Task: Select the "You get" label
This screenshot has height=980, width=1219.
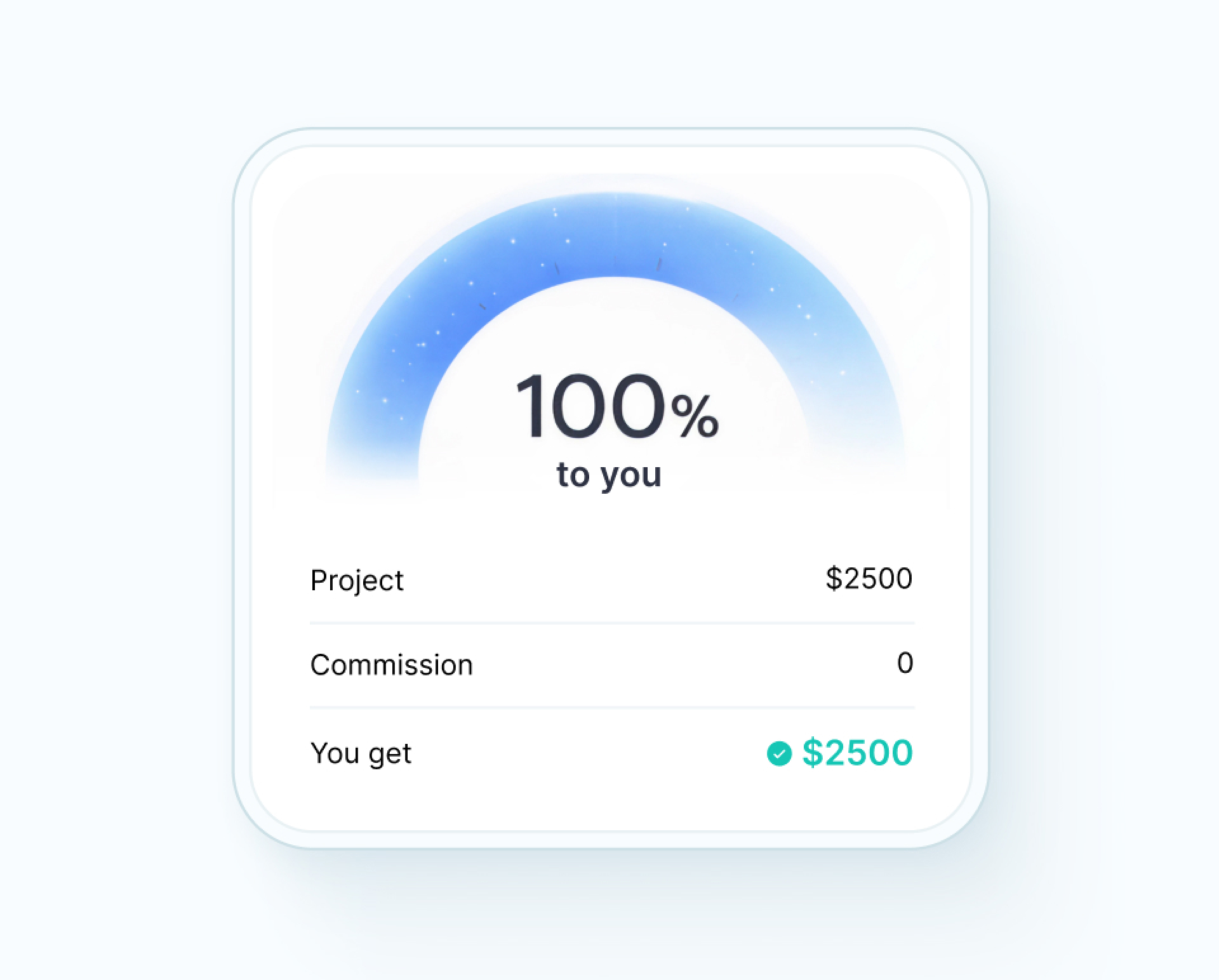Action: [x=361, y=753]
